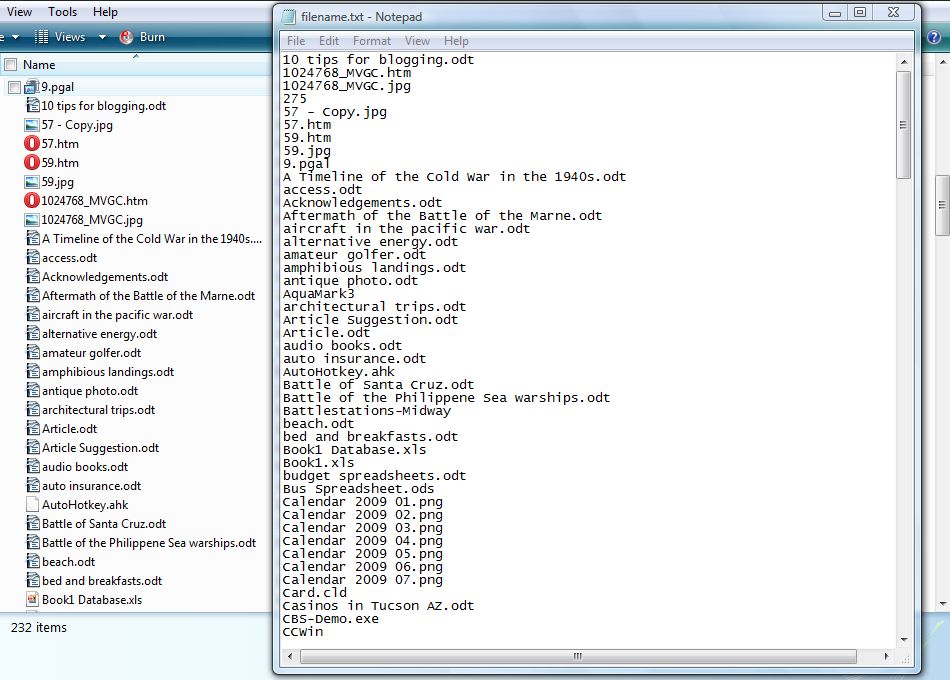Tick the checkbox next to 9.pgal
This screenshot has width=950, height=680.
14,86
